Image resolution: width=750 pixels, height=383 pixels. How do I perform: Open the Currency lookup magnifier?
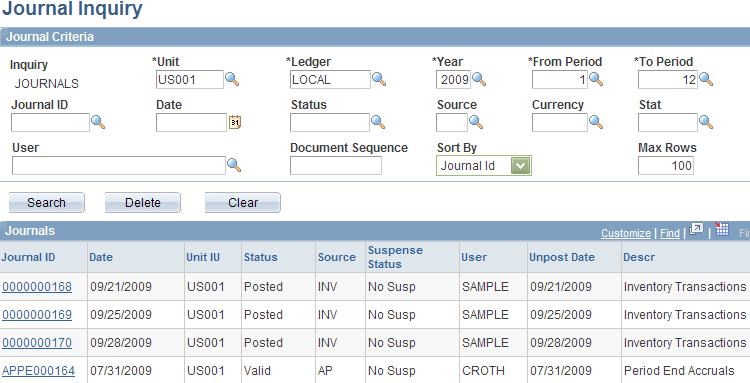[596, 122]
